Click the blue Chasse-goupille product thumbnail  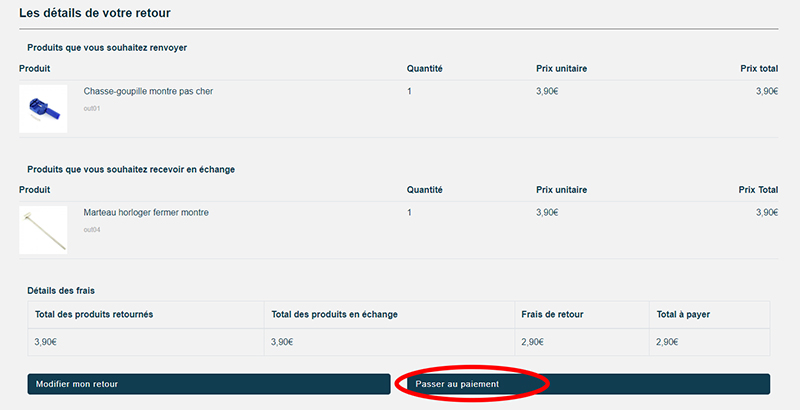coord(43,108)
